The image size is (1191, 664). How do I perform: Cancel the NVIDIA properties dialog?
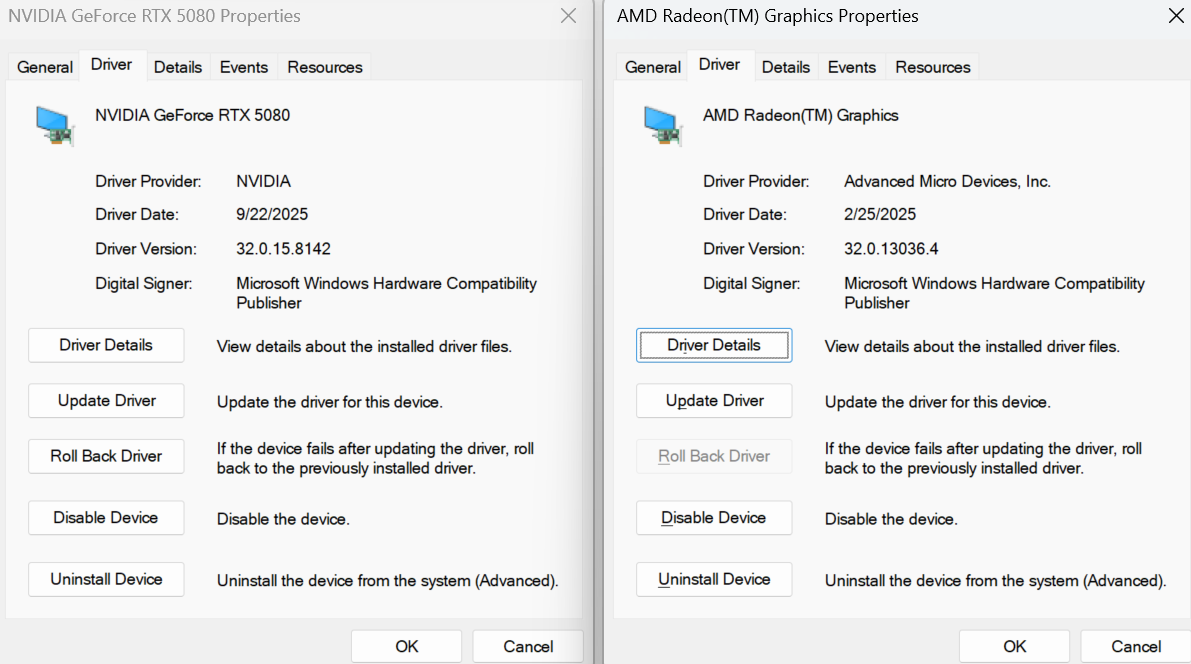pyautogui.click(x=528, y=646)
